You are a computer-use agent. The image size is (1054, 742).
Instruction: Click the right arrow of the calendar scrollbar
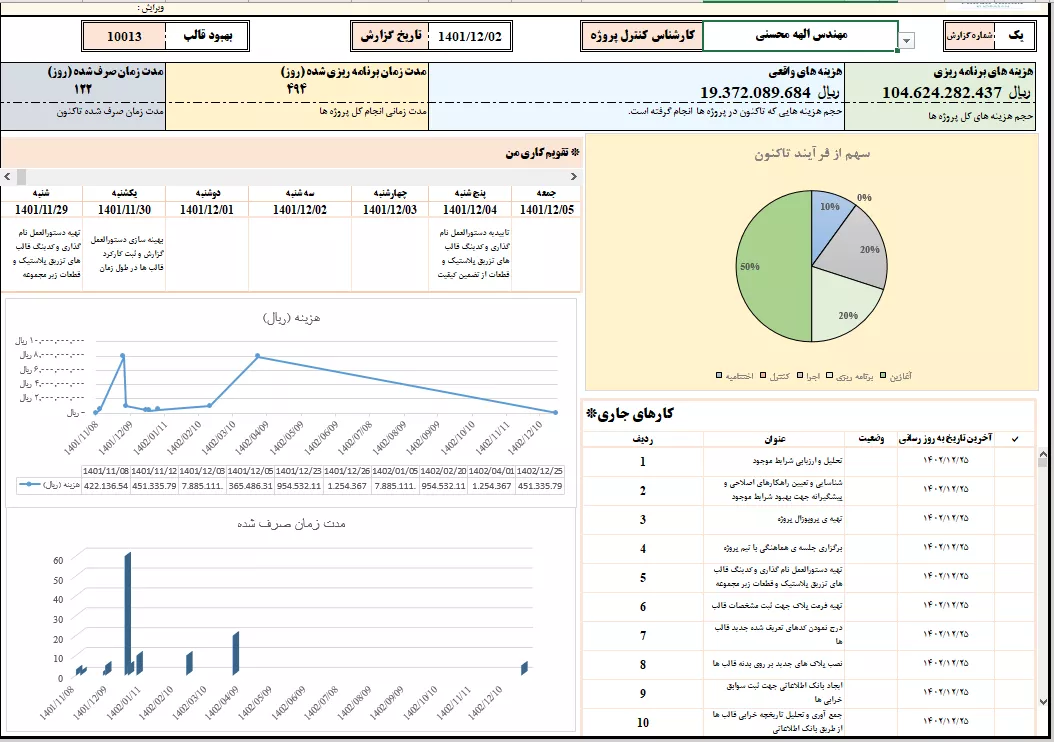pyautogui.click(x=571, y=175)
